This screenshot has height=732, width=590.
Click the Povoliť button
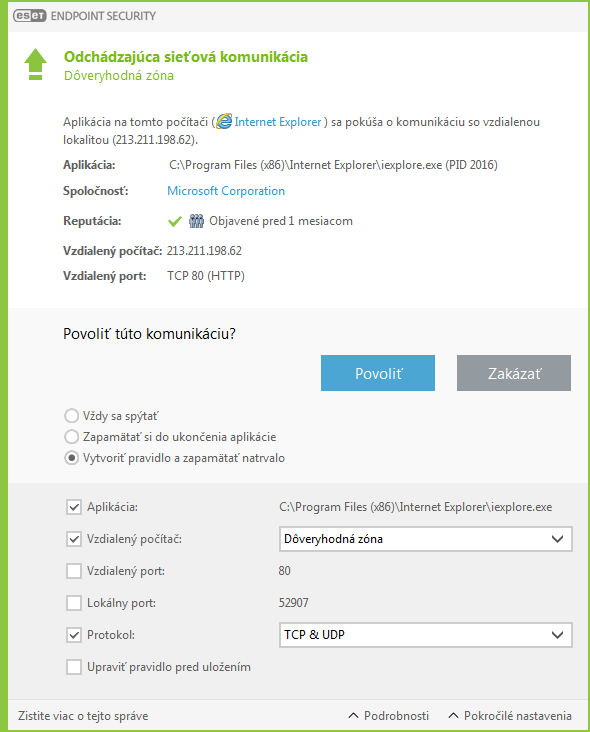(x=378, y=373)
